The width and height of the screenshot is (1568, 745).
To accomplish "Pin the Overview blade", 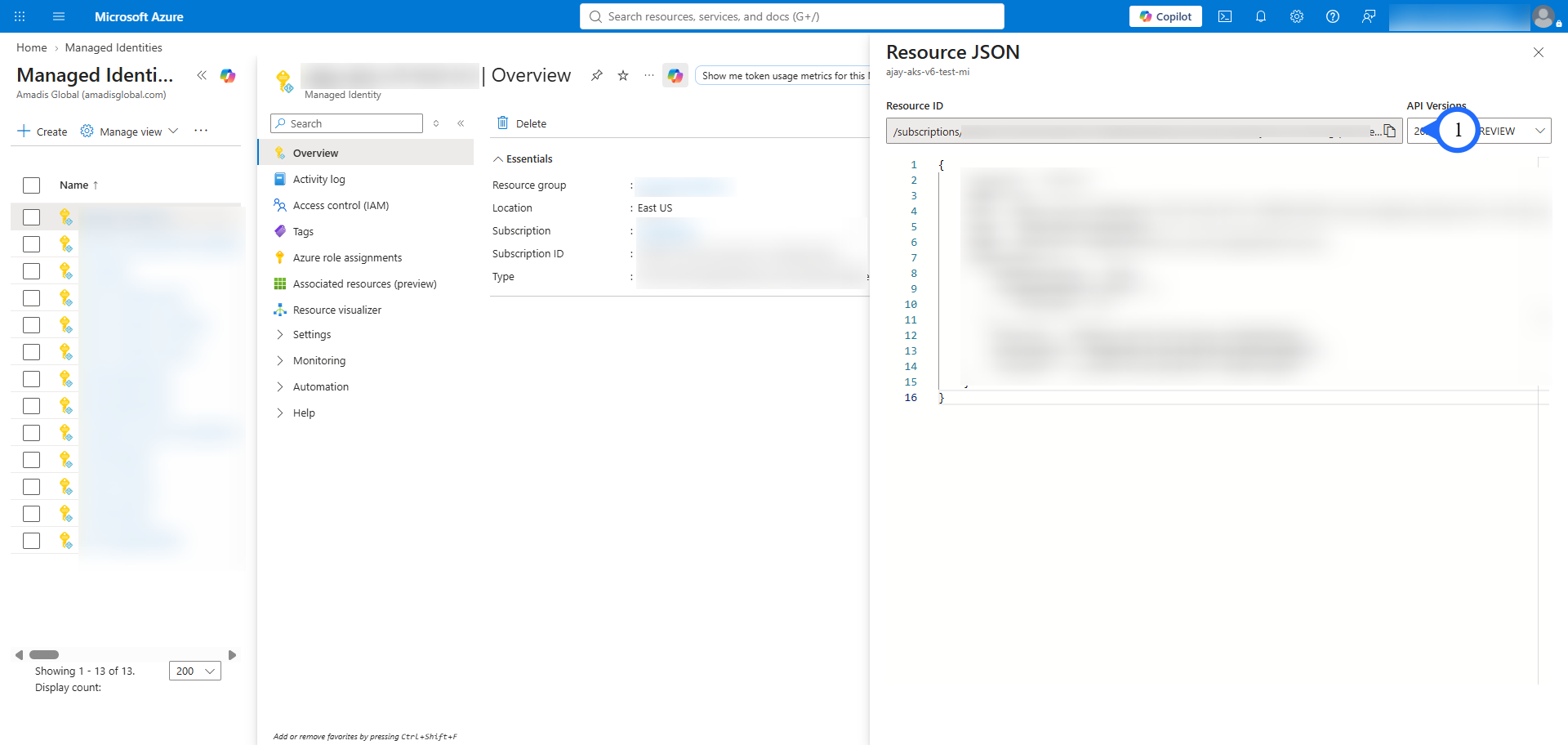I will tap(597, 75).
